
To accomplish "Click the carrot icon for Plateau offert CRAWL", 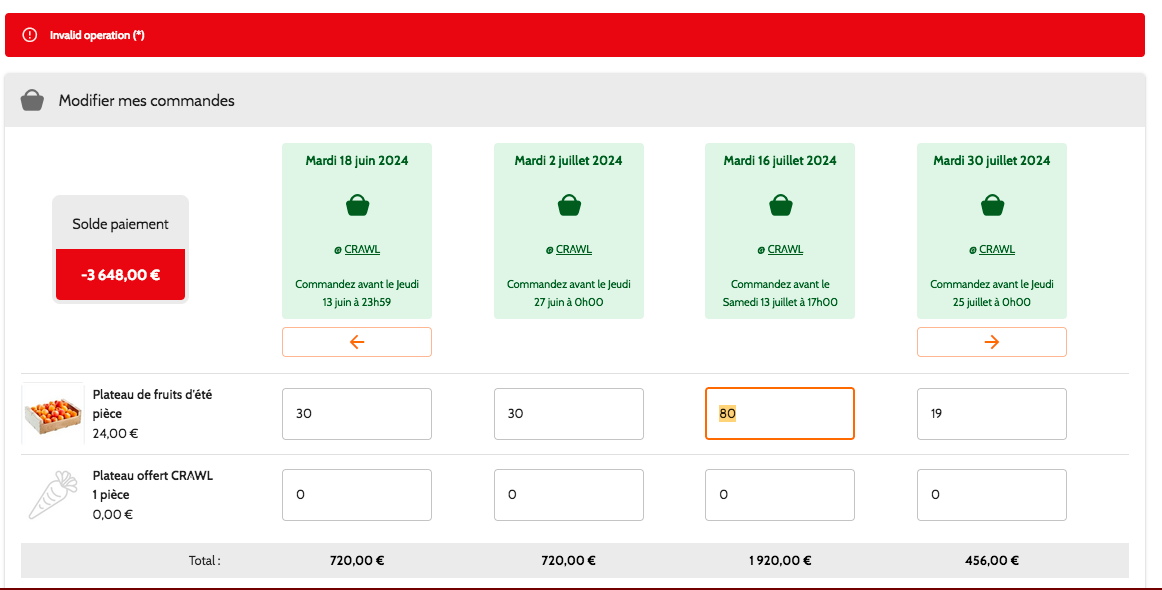I will click(x=53, y=494).
